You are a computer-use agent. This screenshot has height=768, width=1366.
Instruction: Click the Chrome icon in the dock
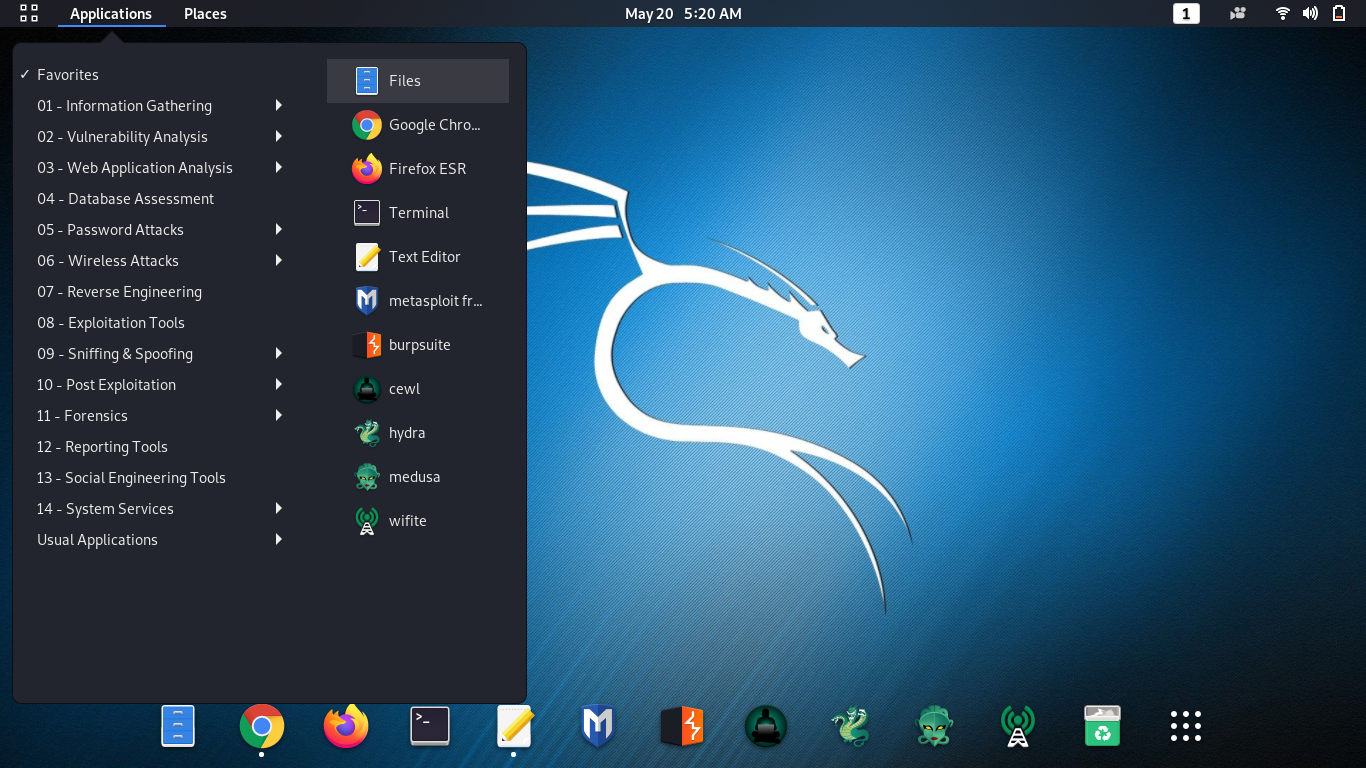click(262, 726)
